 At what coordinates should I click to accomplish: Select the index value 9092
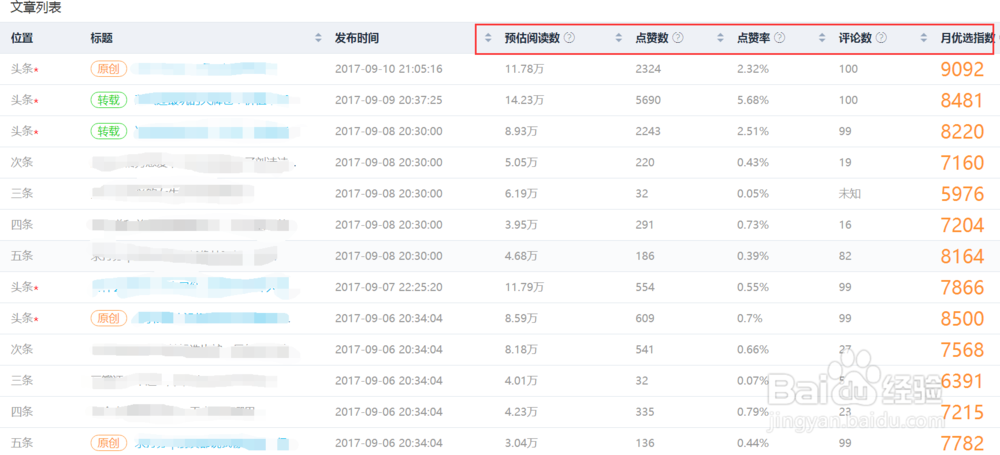(962, 69)
